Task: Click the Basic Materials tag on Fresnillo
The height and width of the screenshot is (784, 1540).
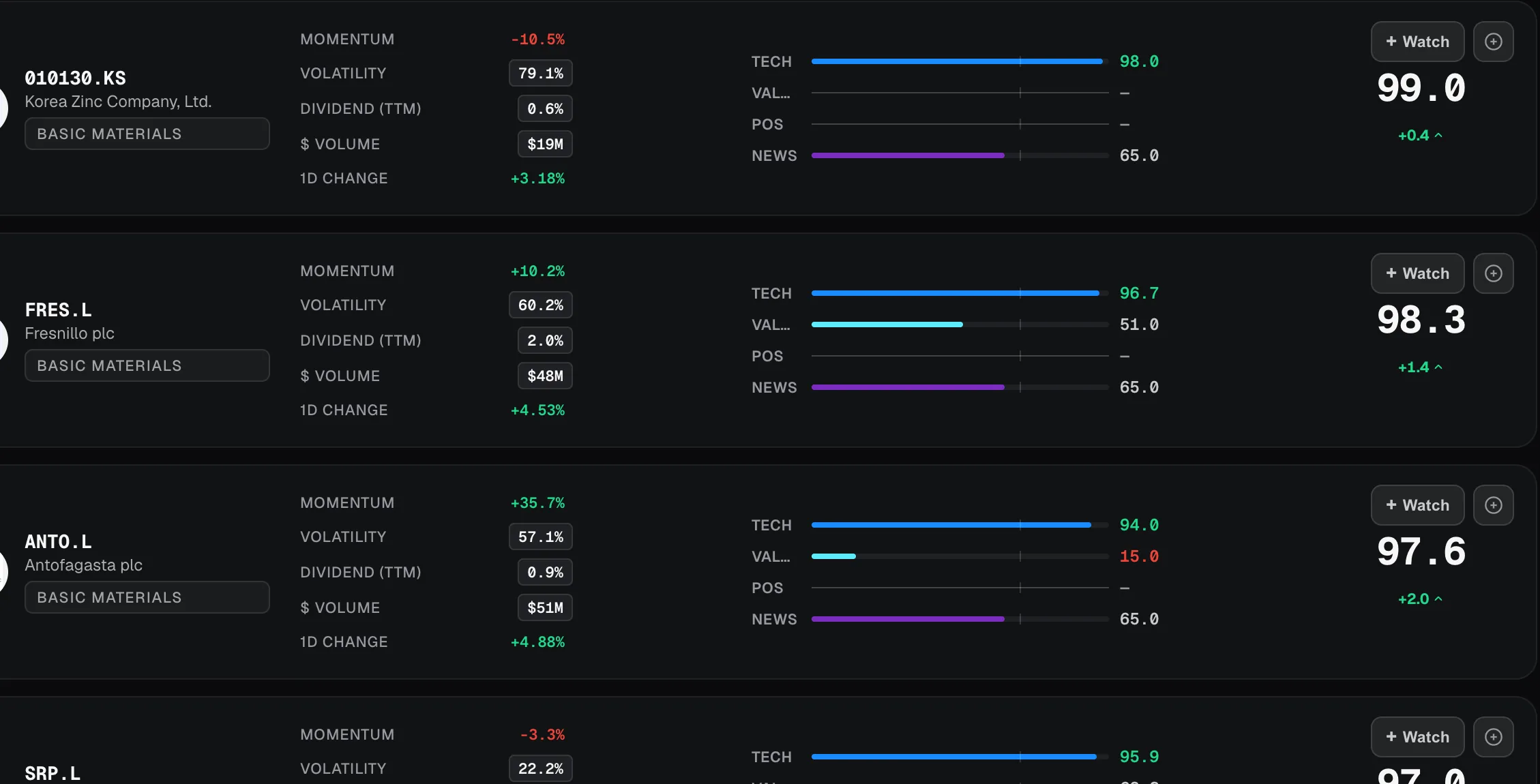Action: point(147,365)
